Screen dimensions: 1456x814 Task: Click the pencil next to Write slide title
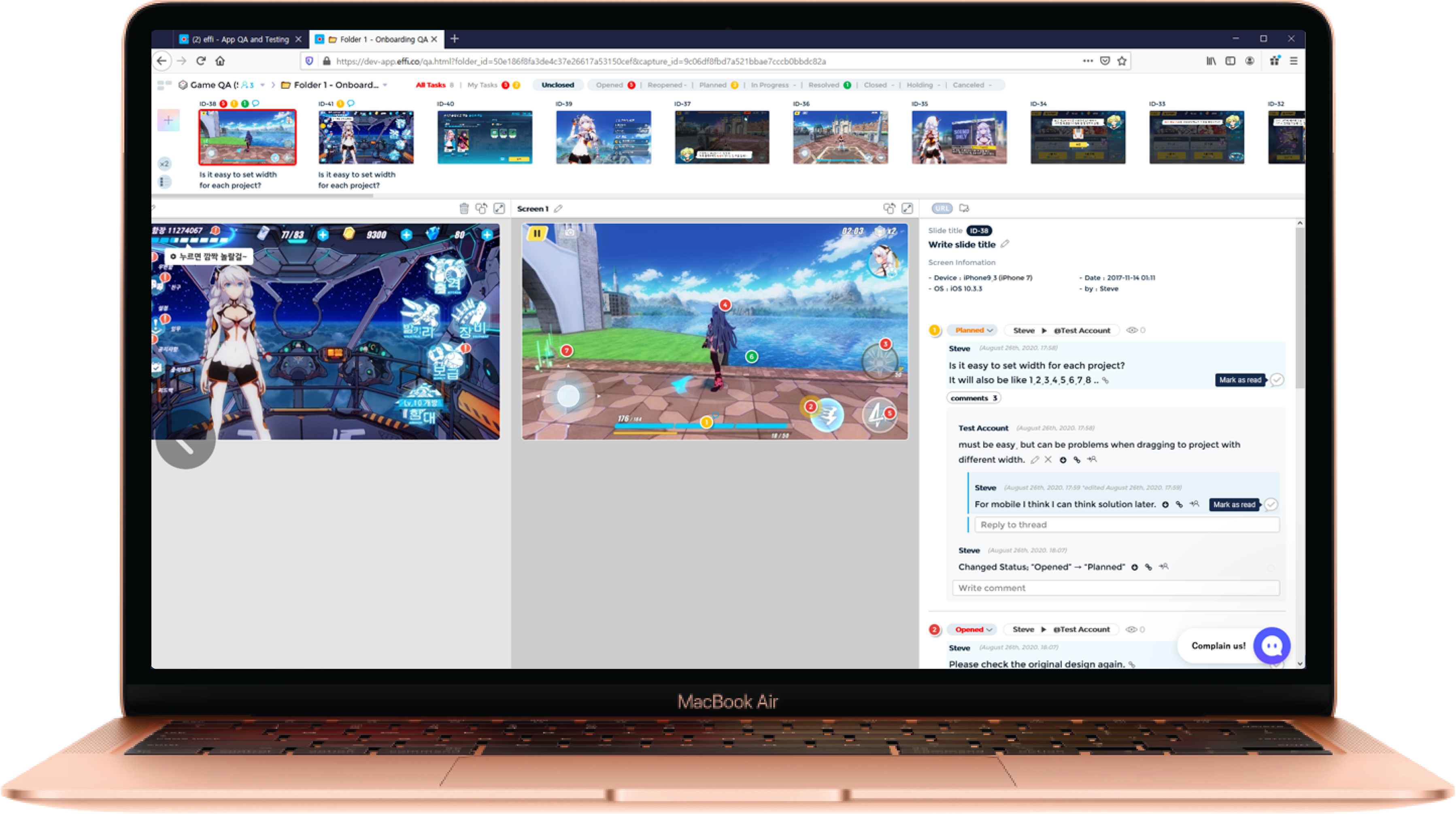click(1004, 244)
